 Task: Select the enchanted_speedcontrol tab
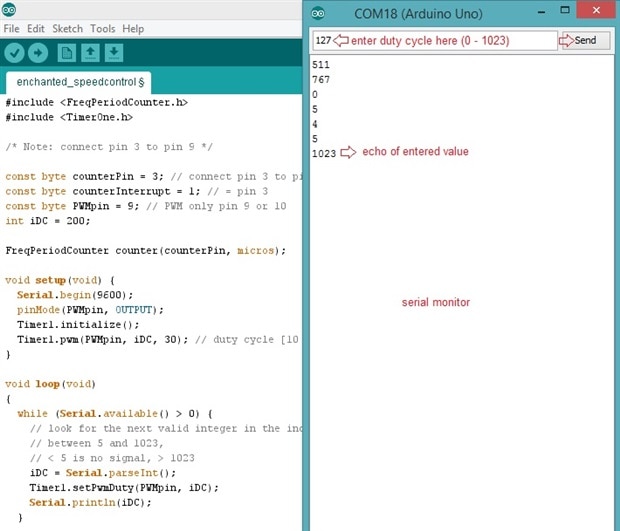78,82
